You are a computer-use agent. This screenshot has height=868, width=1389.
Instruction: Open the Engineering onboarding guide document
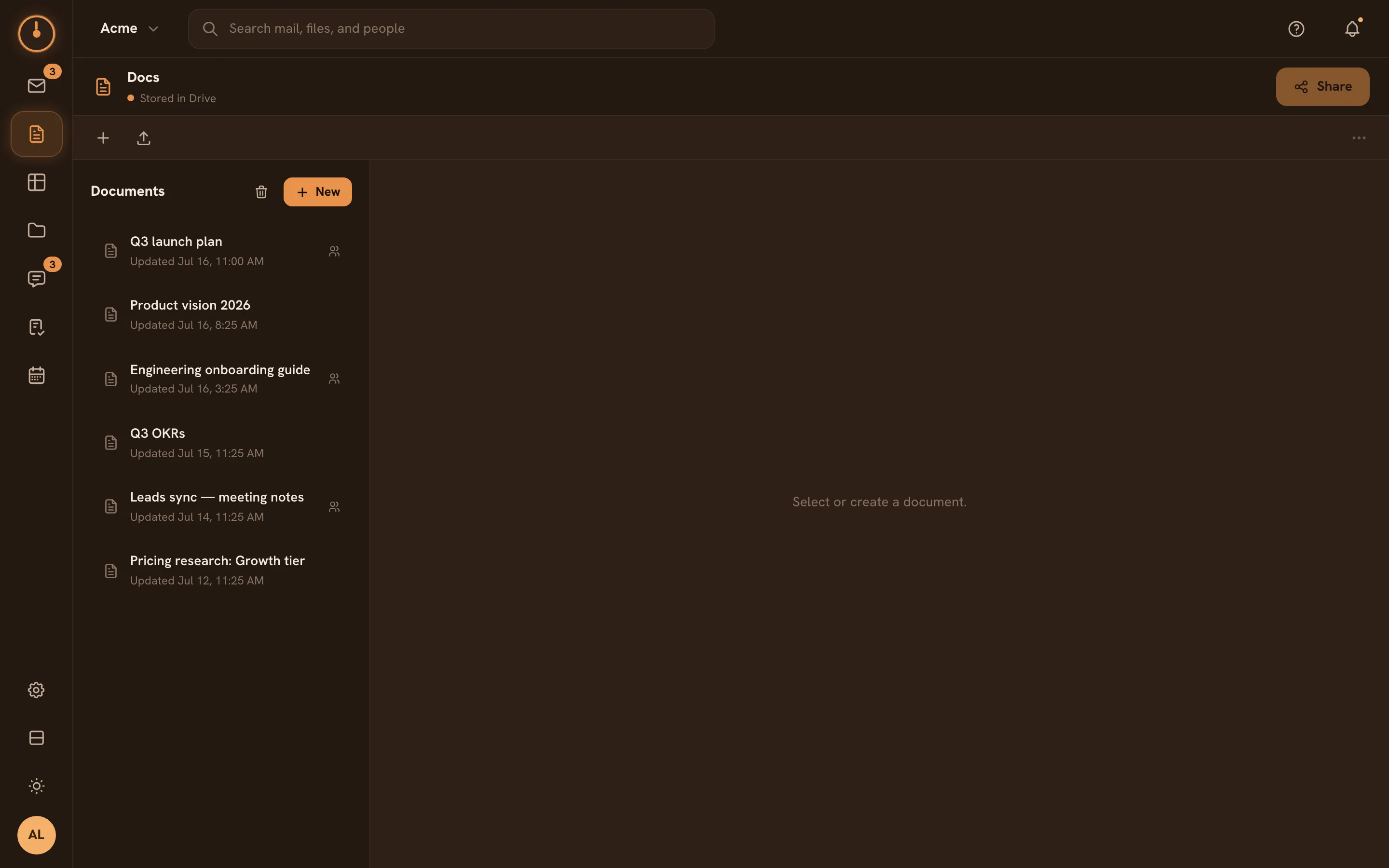[x=221, y=379]
